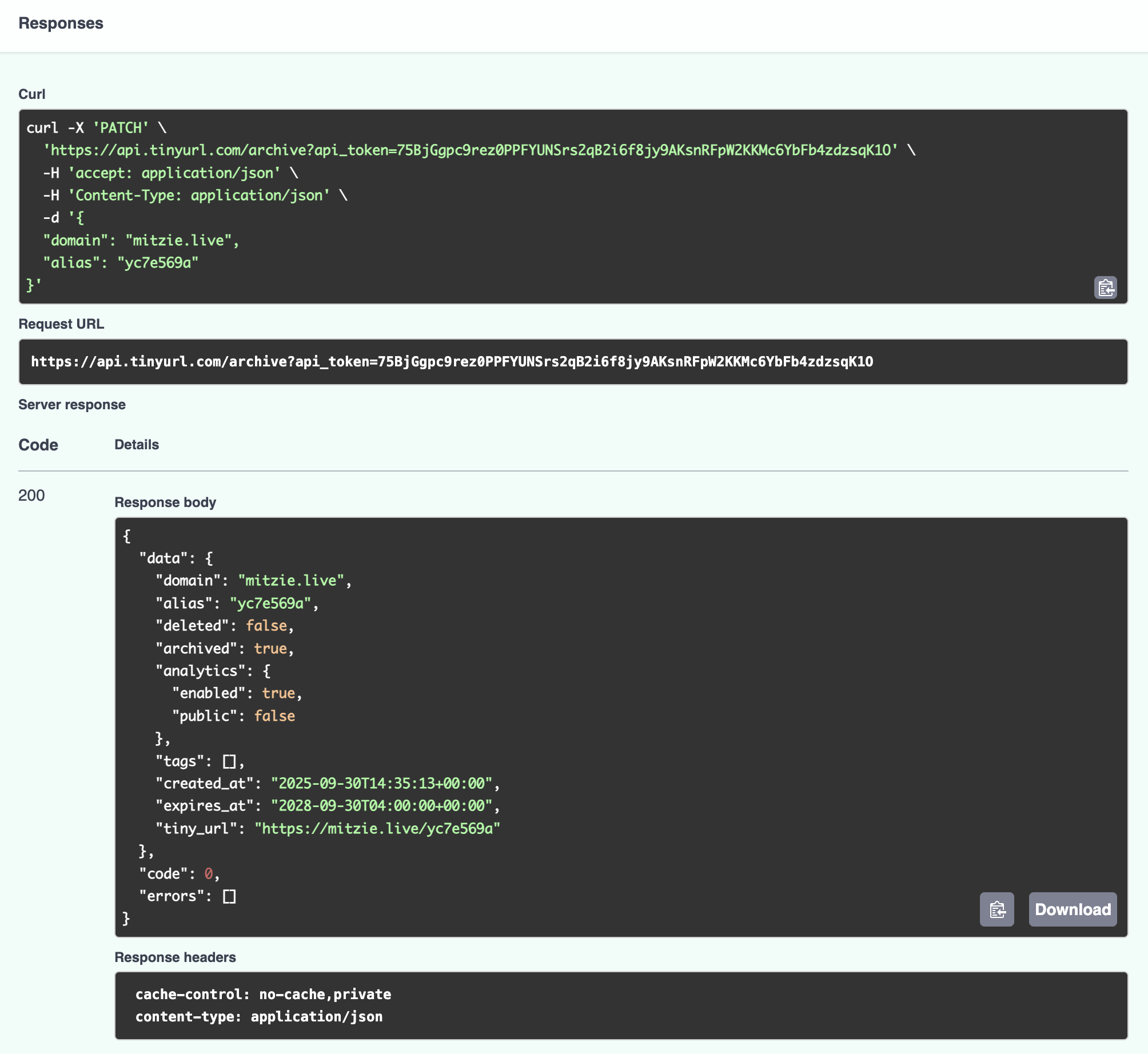This screenshot has width=1148, height=1054.
Task: Copy the curl command to clipboard
Action: tap(1105, 288)
